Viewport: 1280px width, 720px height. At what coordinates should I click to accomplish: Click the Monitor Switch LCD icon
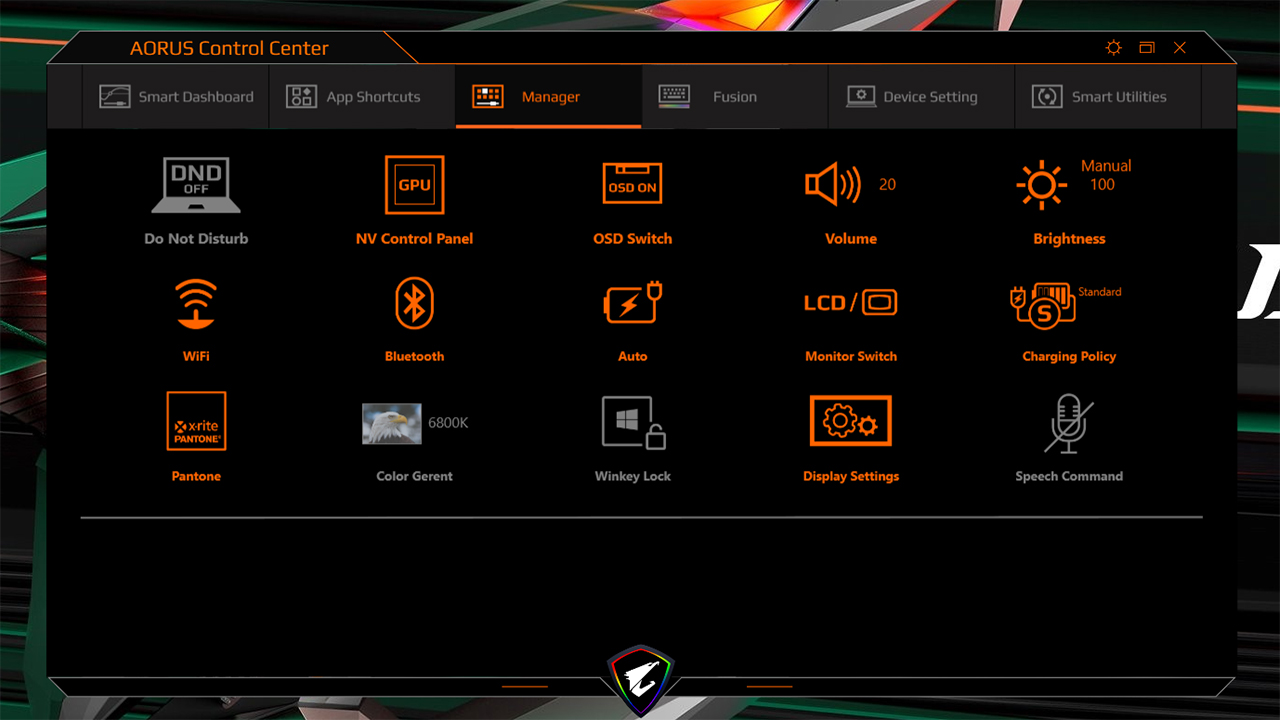click(x=851, y=302)
